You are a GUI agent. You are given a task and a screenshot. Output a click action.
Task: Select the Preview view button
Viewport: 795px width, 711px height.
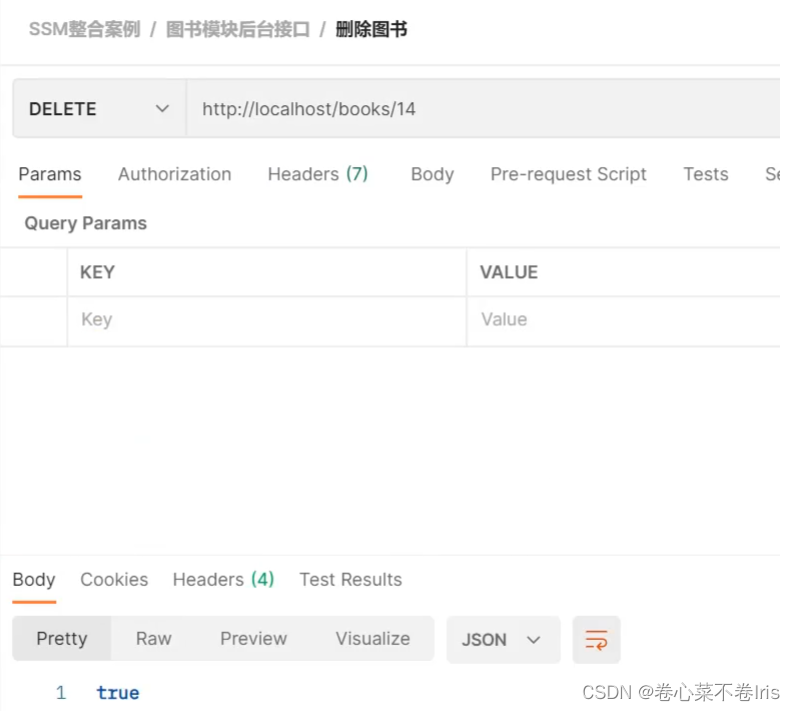[254, 638]
